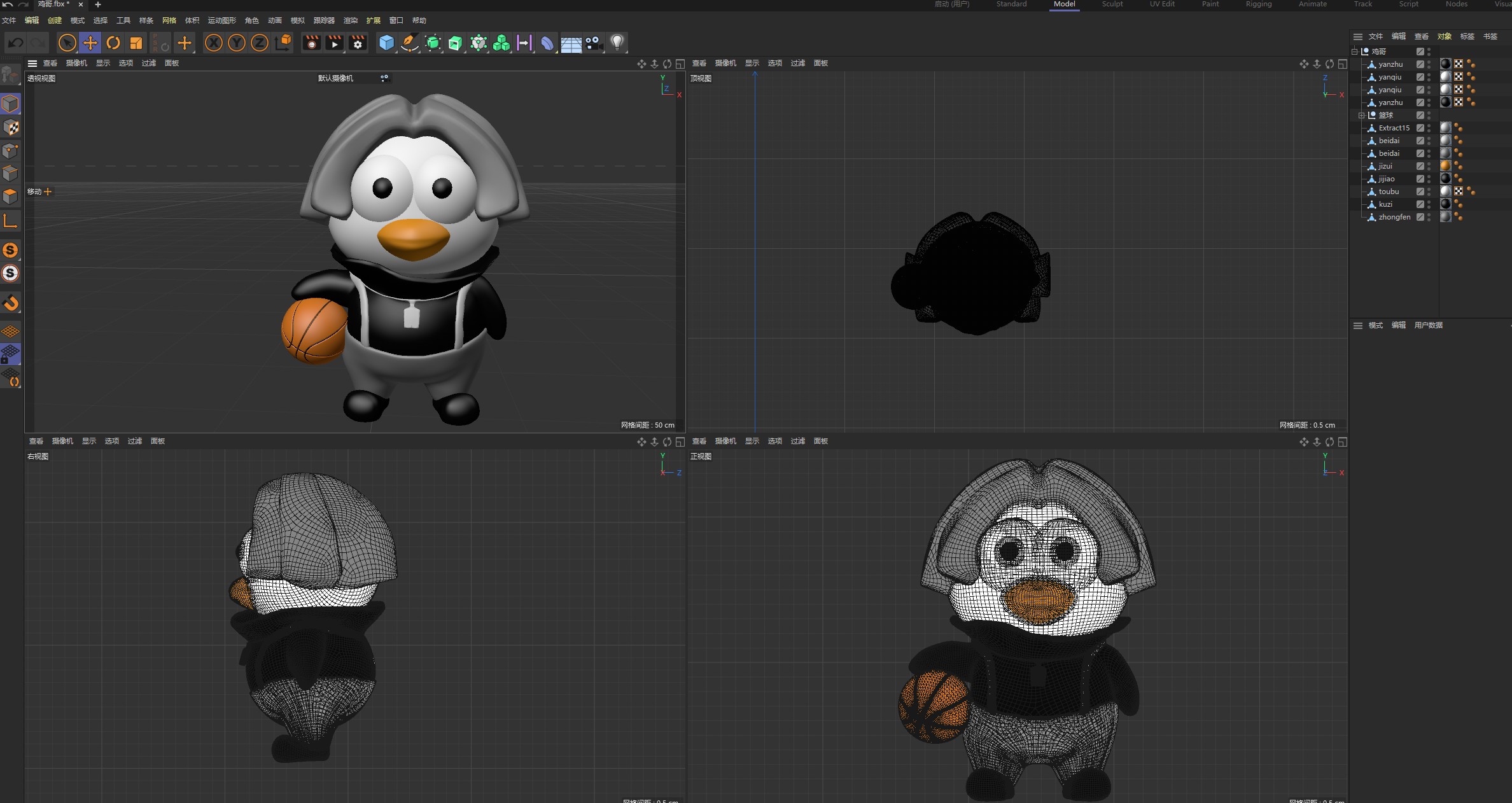Add a Light object
1512x803 pixels.
pyautogui.click(x=617, y=43)
